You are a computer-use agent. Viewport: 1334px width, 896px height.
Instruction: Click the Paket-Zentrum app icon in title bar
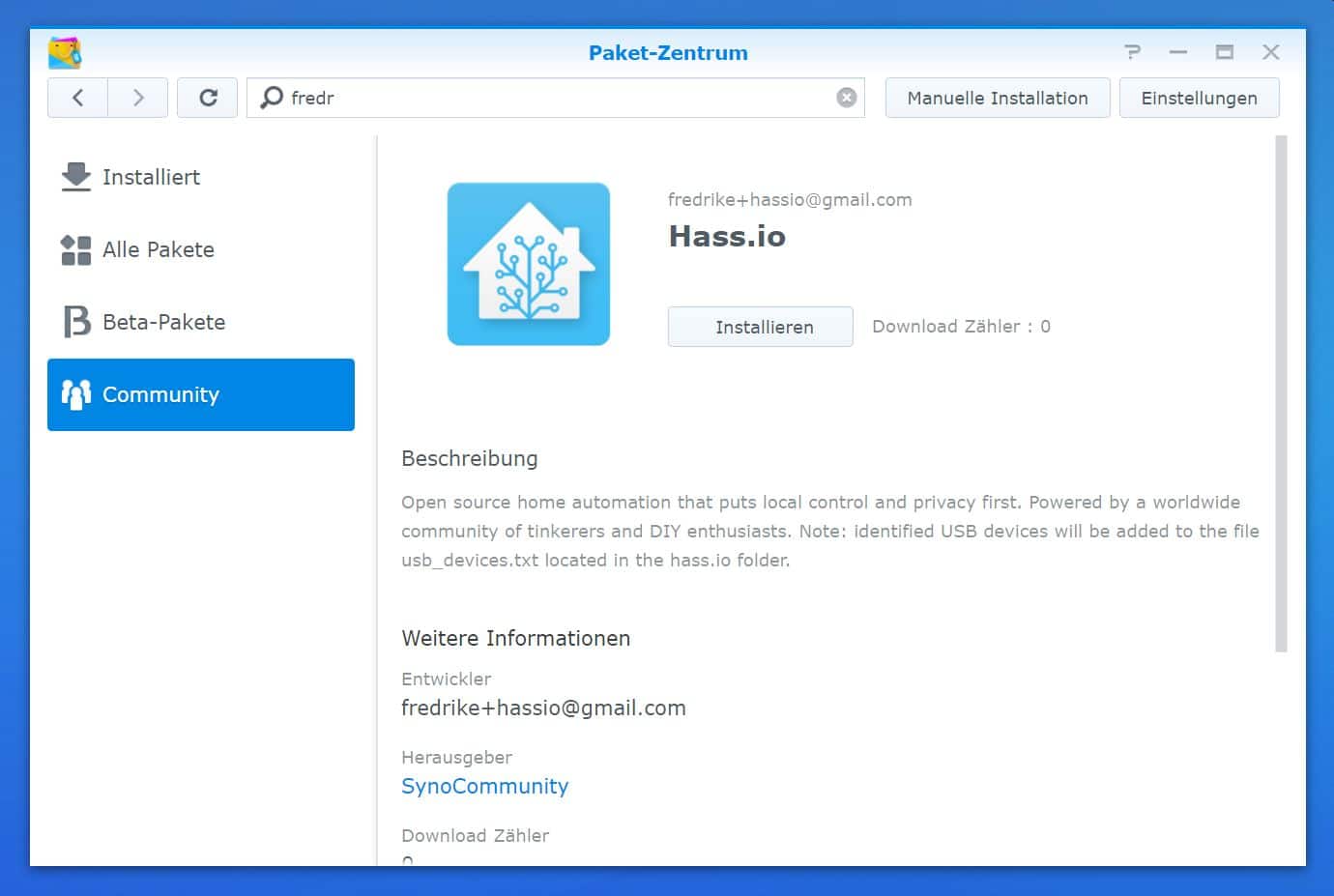(65, 52)
